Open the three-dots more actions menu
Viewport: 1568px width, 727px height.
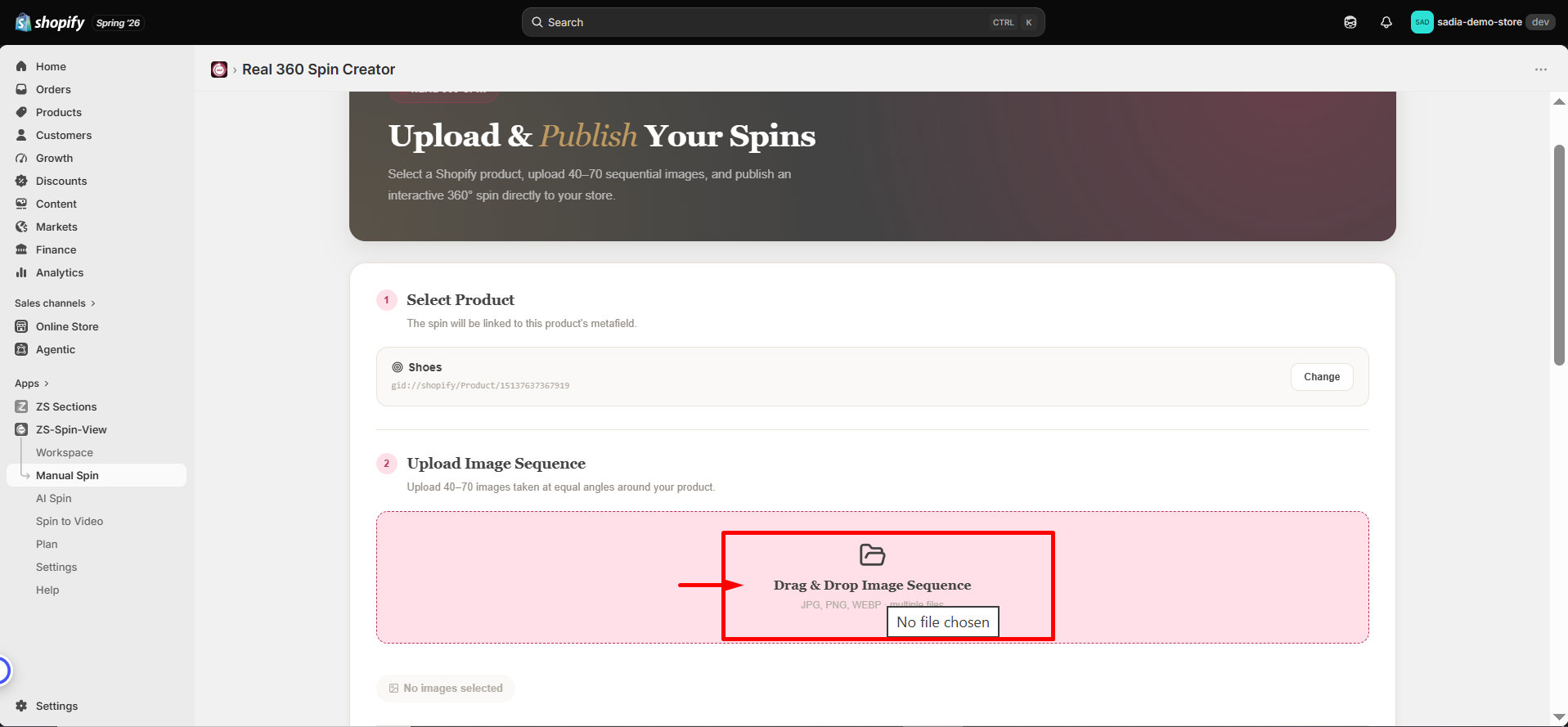tap(1541, 70)
